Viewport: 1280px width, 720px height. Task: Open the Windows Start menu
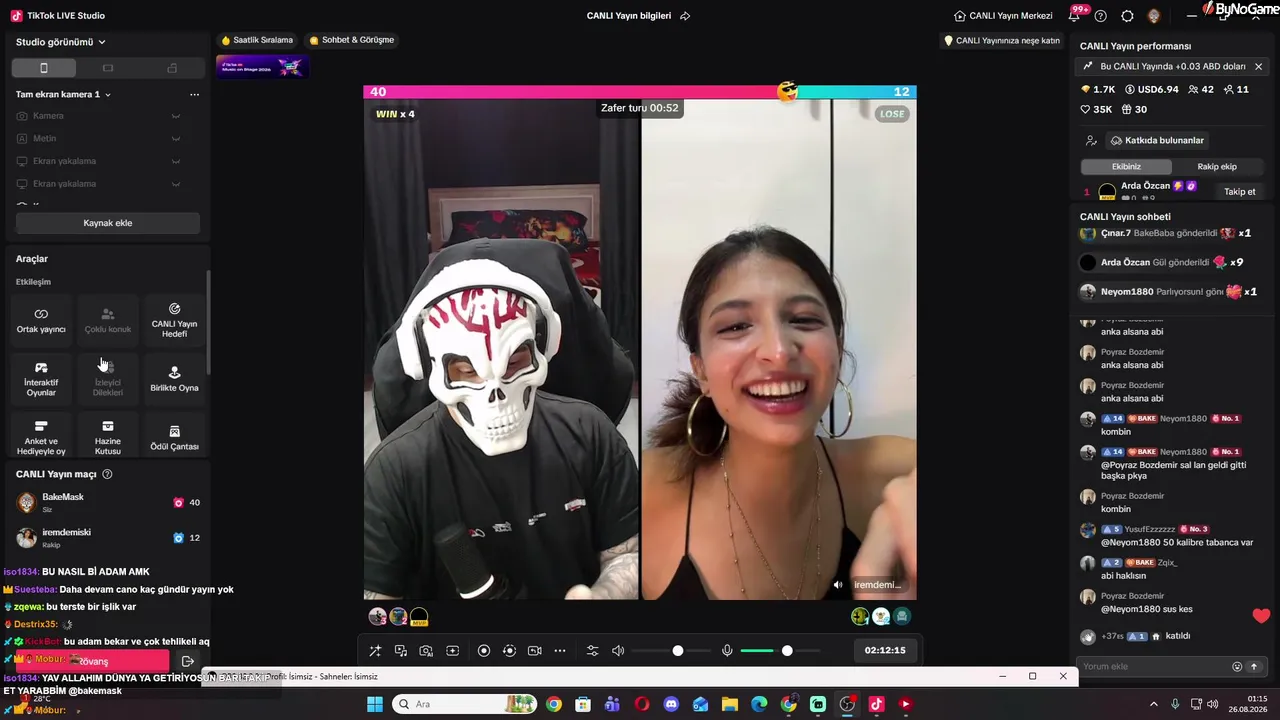coord(375,704)
